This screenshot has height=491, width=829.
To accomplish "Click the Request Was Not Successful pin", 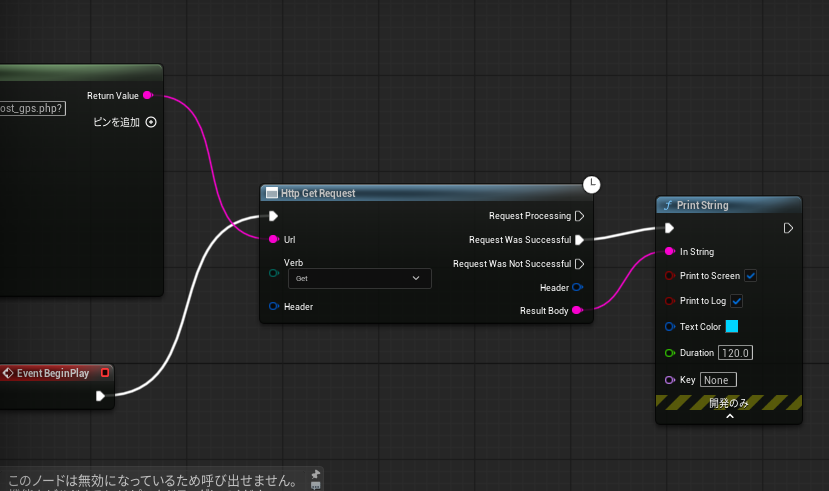I will coord(579,264).
